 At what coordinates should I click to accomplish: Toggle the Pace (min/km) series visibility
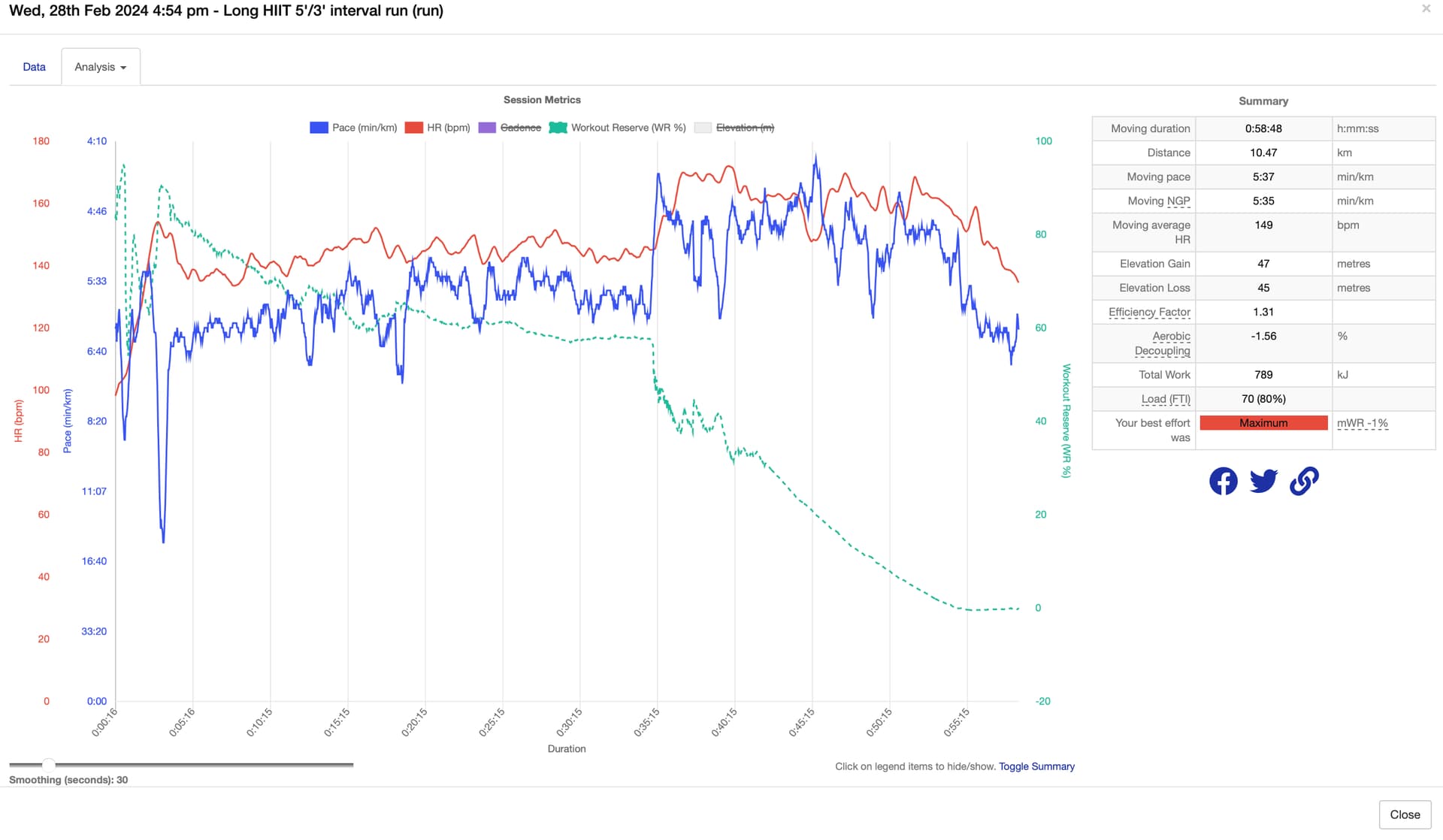click(x=365, y=128)
